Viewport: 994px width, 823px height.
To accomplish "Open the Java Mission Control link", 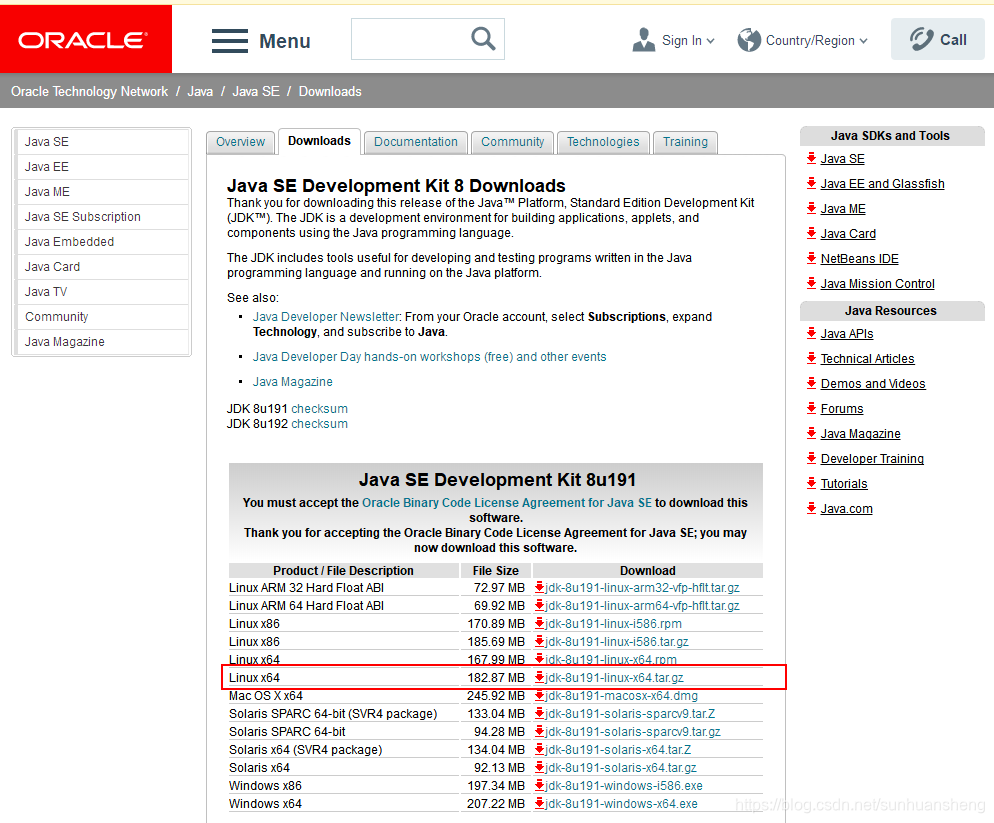I will pos(877,283).
